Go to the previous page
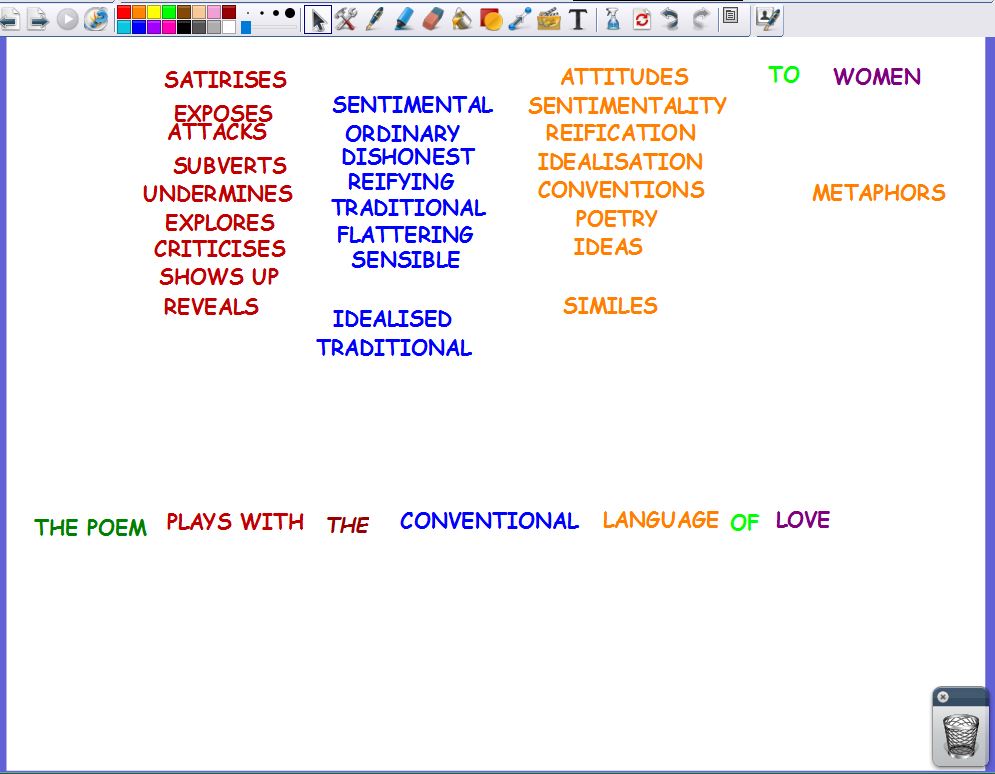The image size is (995, 774). click(x=10, y=19)
